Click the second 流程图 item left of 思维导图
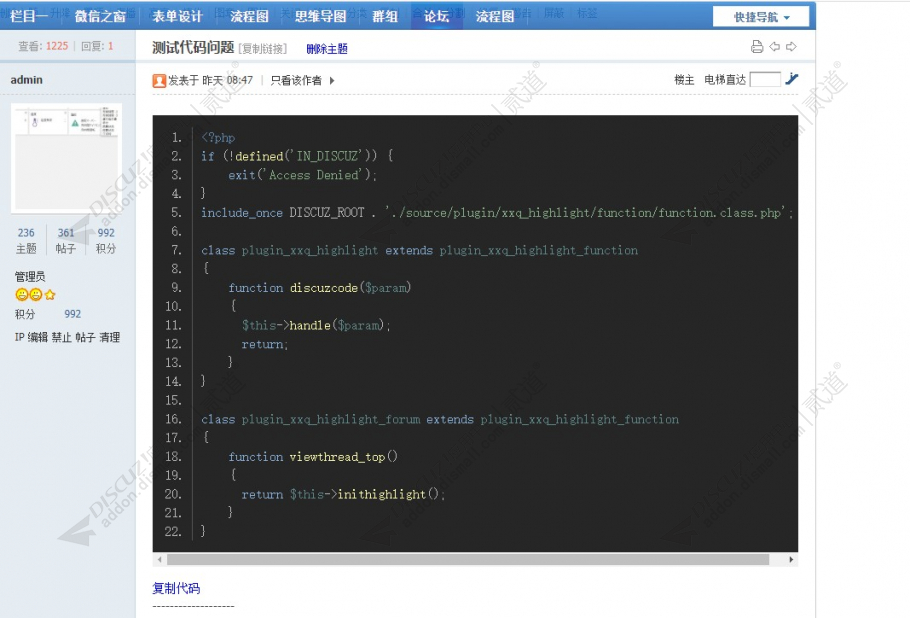The height and width of the screenshot is (618, 910). [x=250, y=16]
